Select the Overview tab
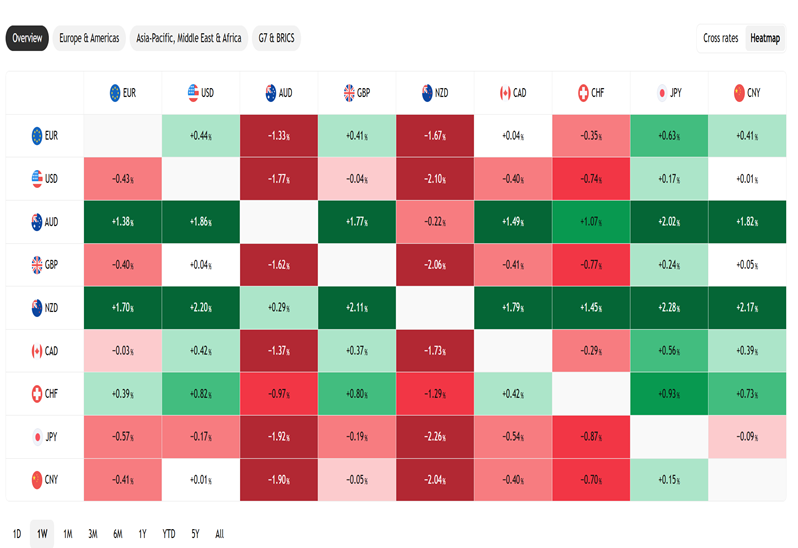 coord(27,38)
